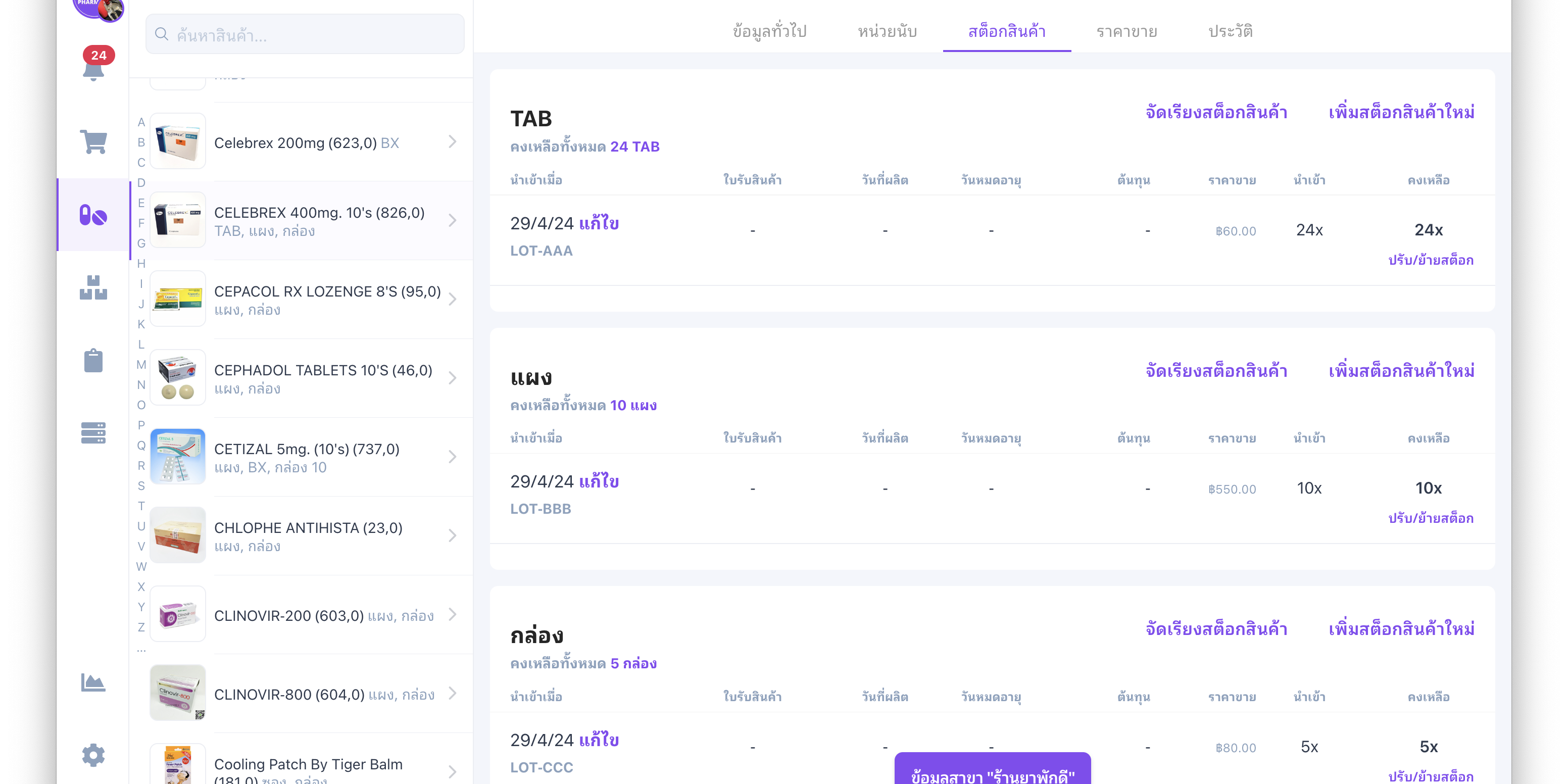
Task: Open the notifications bell with 24 badge
Action: [x=93, y=67]
